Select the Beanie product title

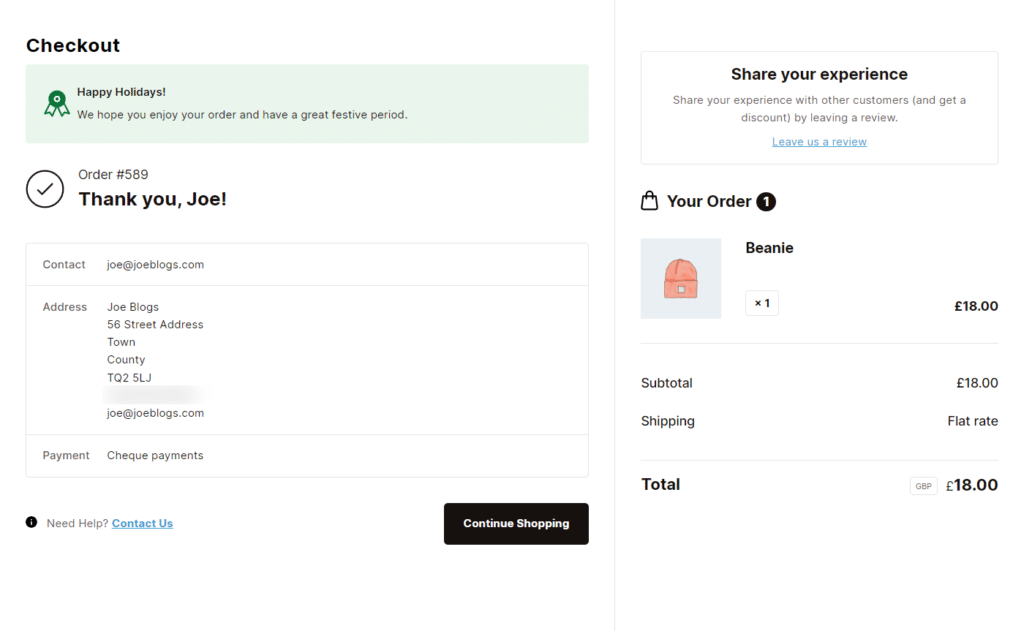768,247
